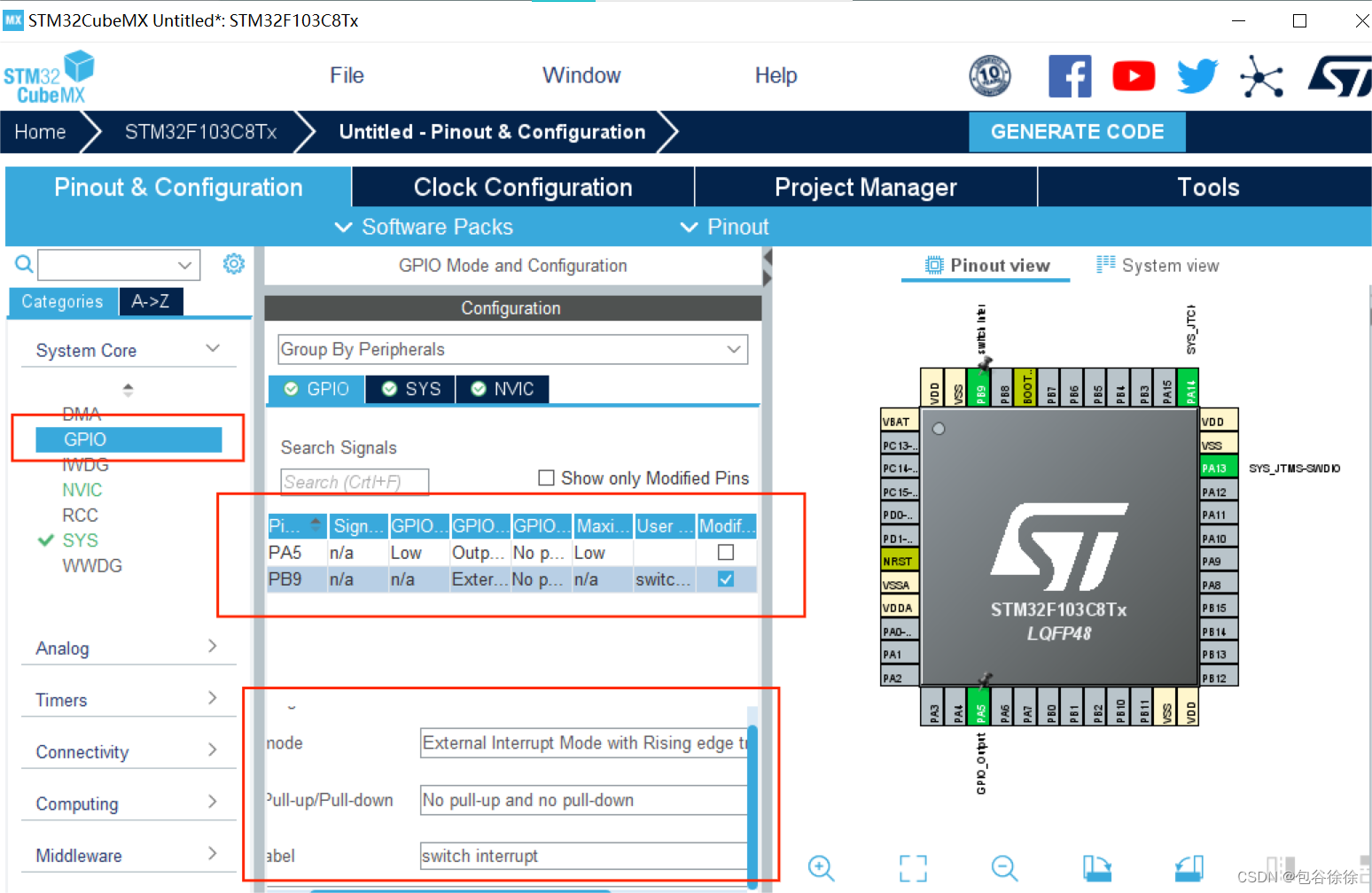Switch to Tools tab
Screen dimensions: 1372x893
coord(1207,187)
